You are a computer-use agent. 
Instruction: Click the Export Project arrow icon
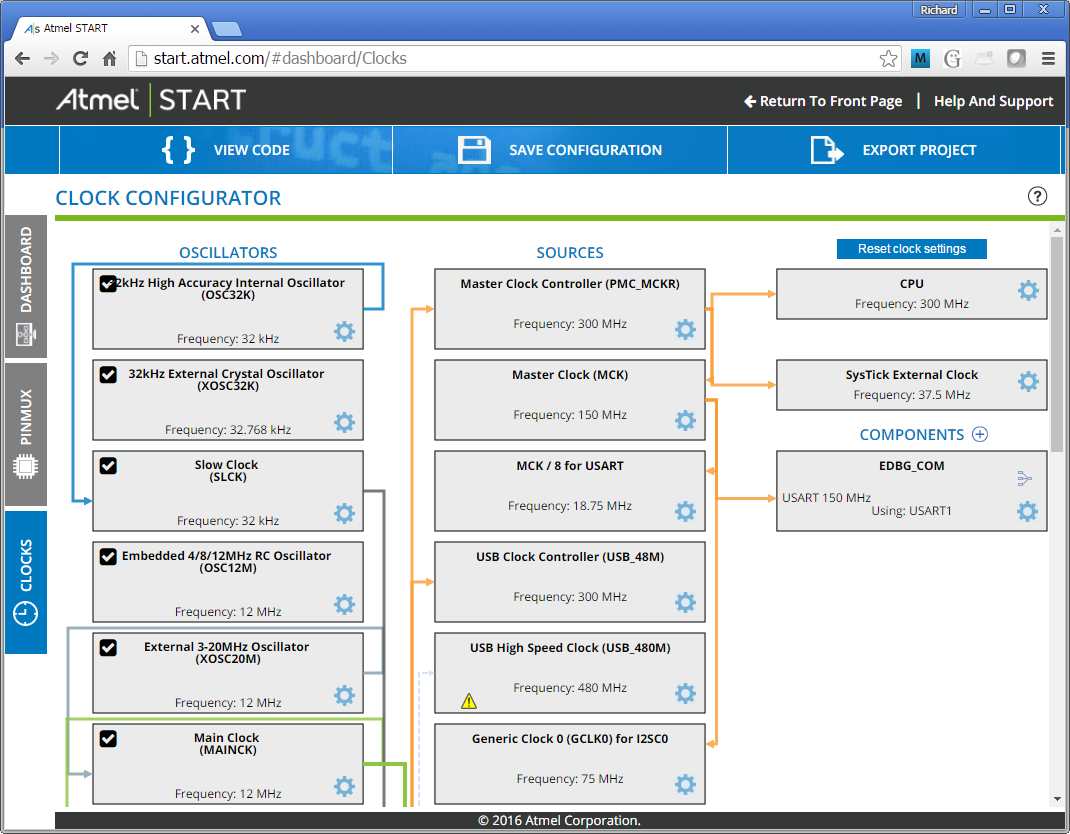pos(826,149)
